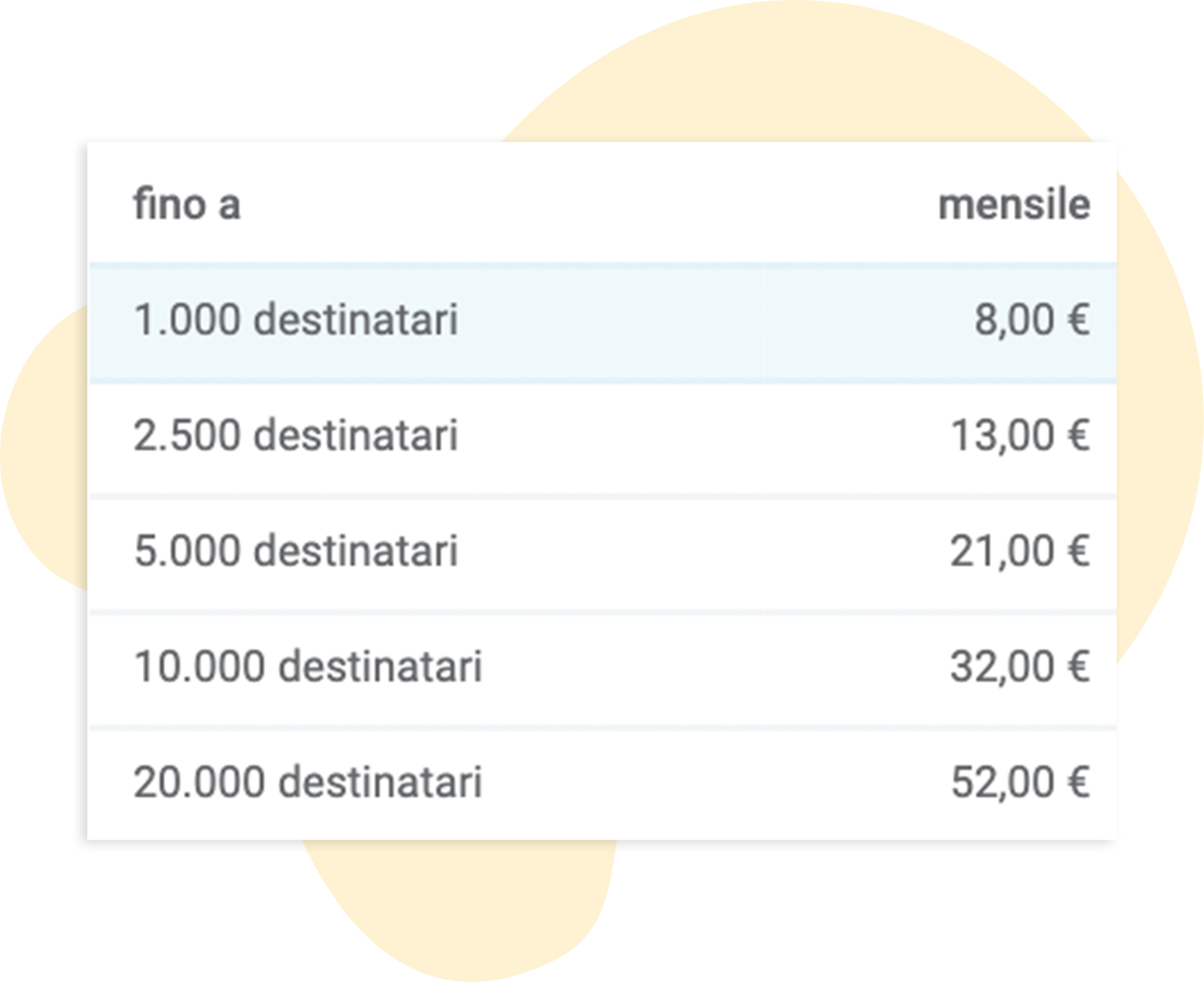Click the highlighted blue pricing row
Viewport: 1204px width, 982px height.
point(603,322)
